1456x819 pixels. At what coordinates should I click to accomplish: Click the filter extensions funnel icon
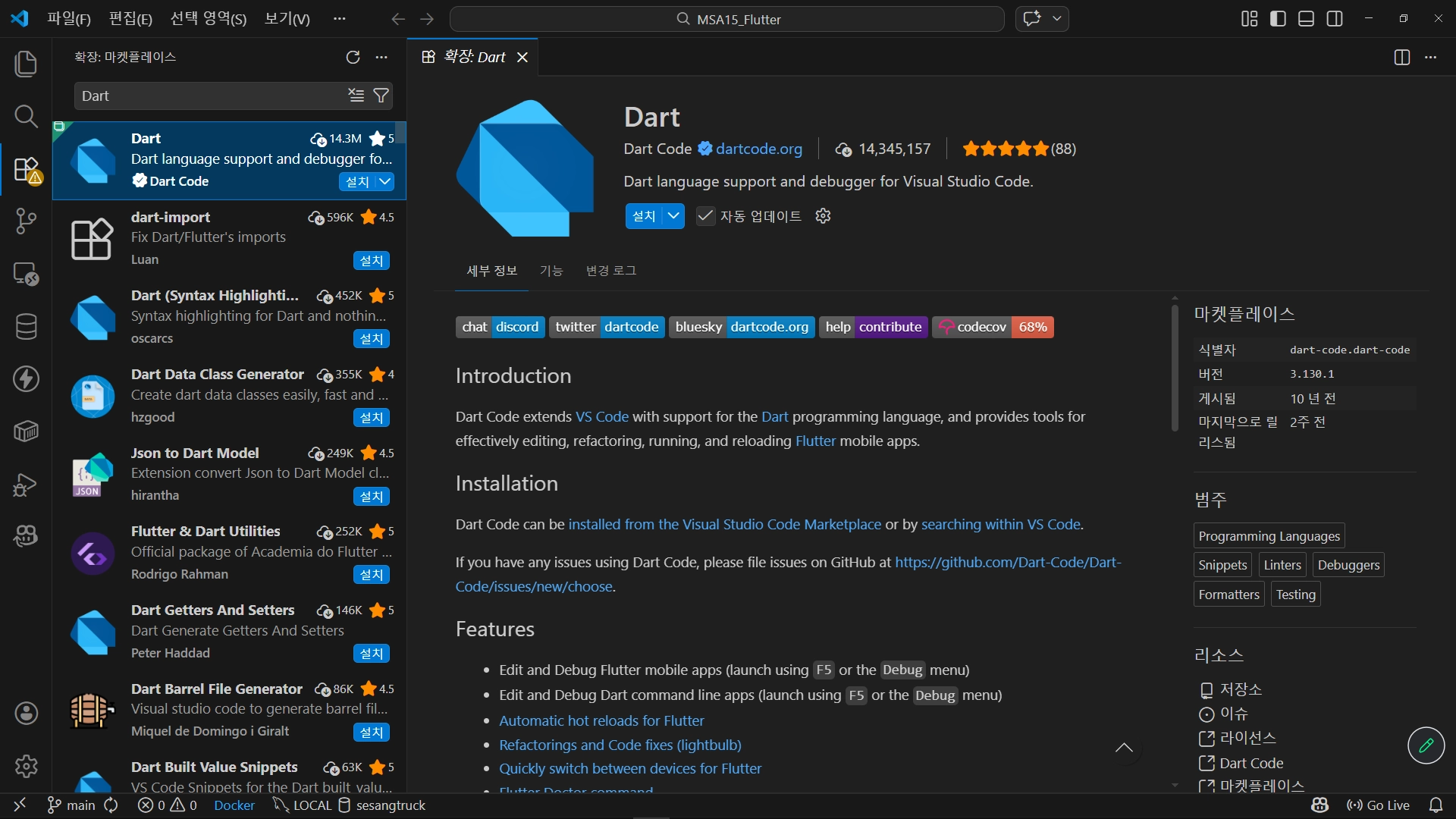pos(381,96)
